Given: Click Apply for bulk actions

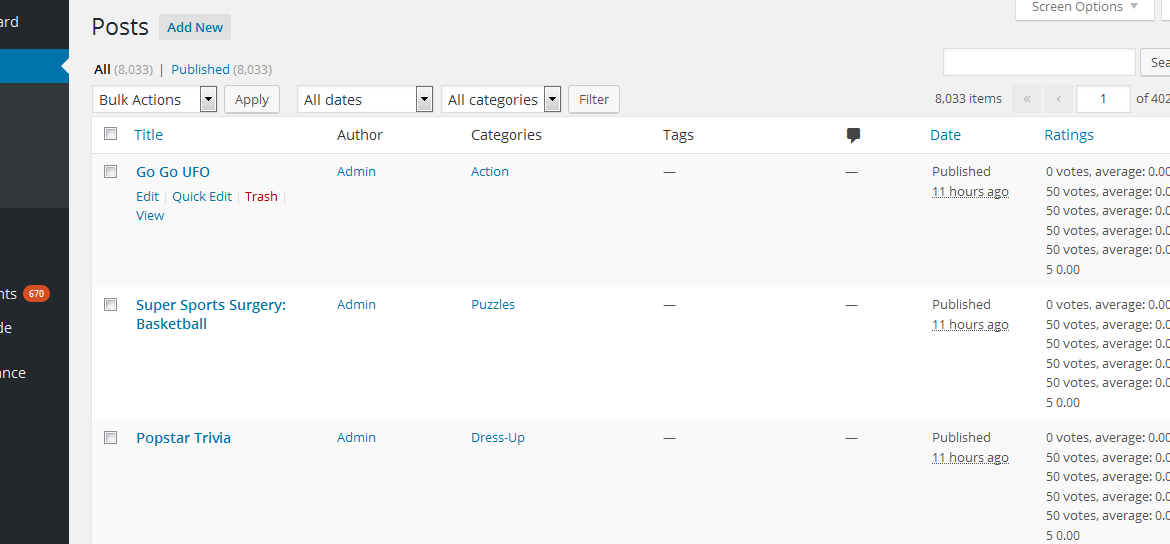Looking at the screenshot, I should pyautogui.click(x=252, y=99).
